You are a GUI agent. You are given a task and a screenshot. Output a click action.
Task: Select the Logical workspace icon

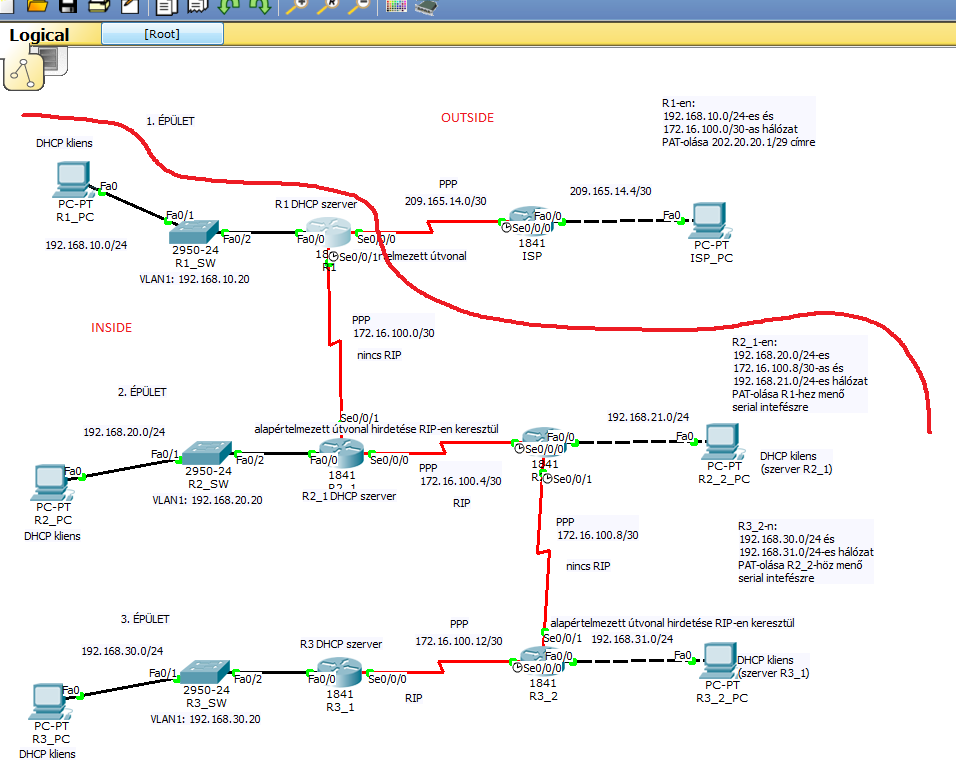coord(24,72)
